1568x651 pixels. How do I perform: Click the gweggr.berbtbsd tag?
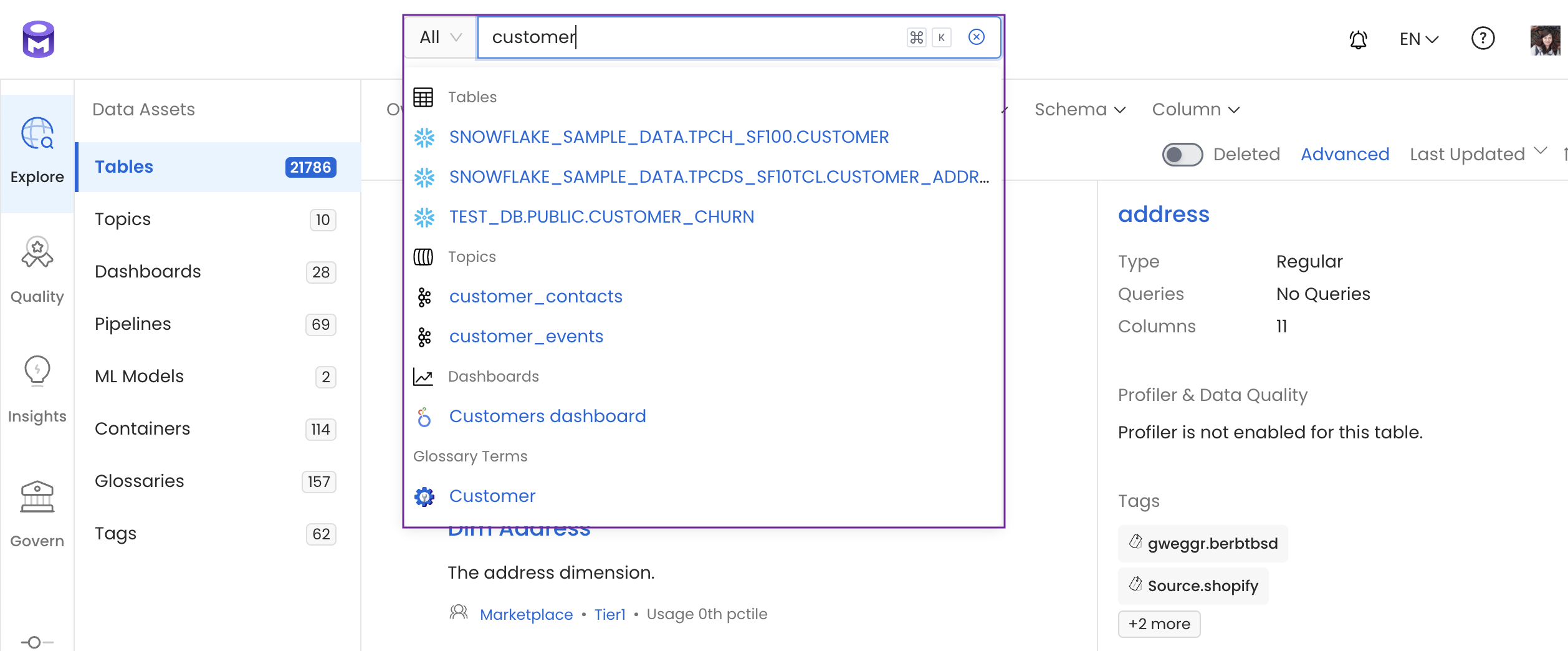tap(1203, 543)
